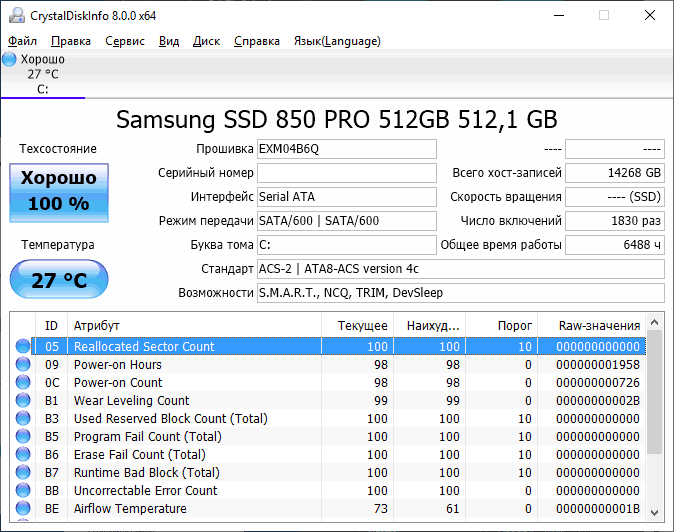Click the Прошивка field EXM04B6Q
The width and height of the screenshot is (674, 532).
click(x=347, y=149)
